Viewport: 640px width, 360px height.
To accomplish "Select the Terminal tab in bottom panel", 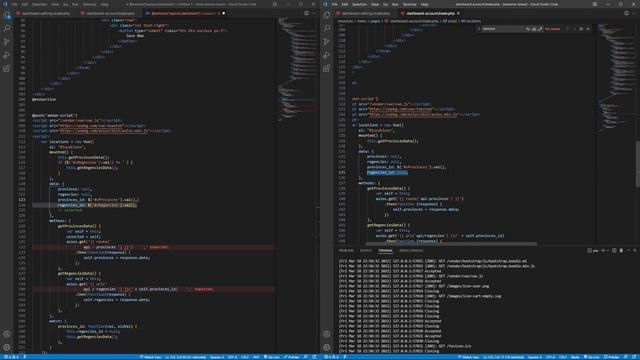I will tap(385, 251).
